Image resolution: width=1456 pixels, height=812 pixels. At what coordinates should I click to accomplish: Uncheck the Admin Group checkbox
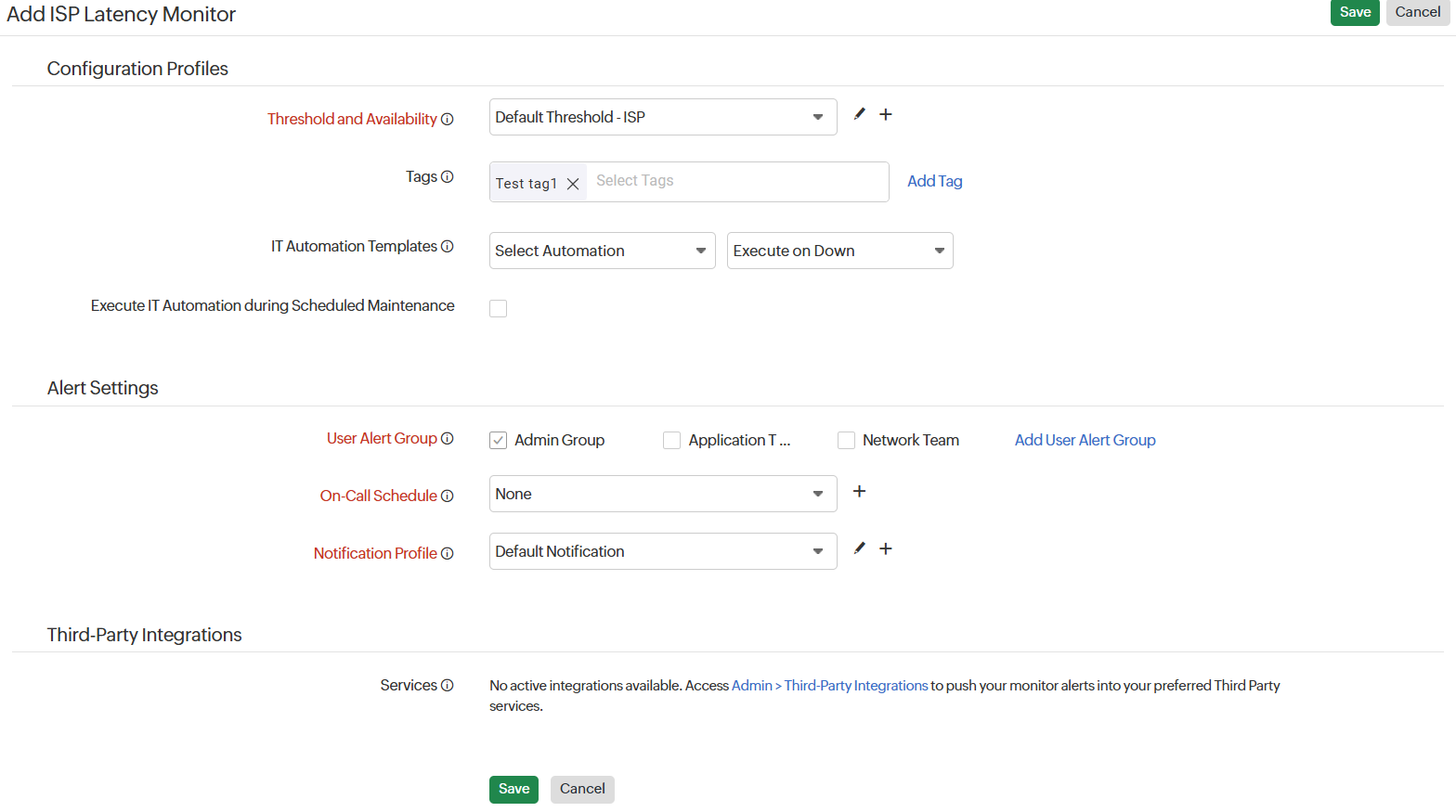pyautogui.click(x=499, y=440)
